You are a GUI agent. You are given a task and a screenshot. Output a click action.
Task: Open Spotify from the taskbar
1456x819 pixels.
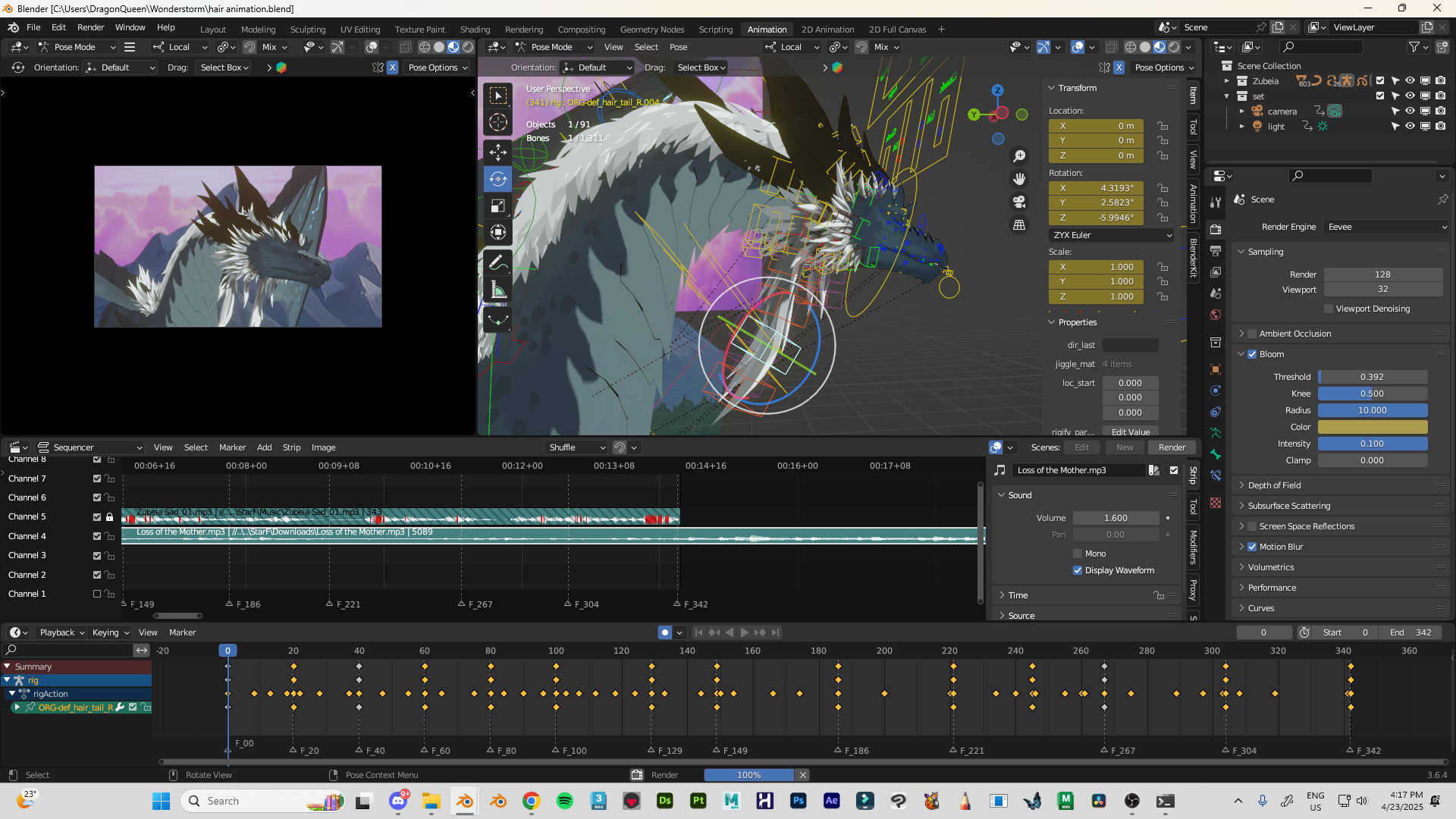pos(565,801)
